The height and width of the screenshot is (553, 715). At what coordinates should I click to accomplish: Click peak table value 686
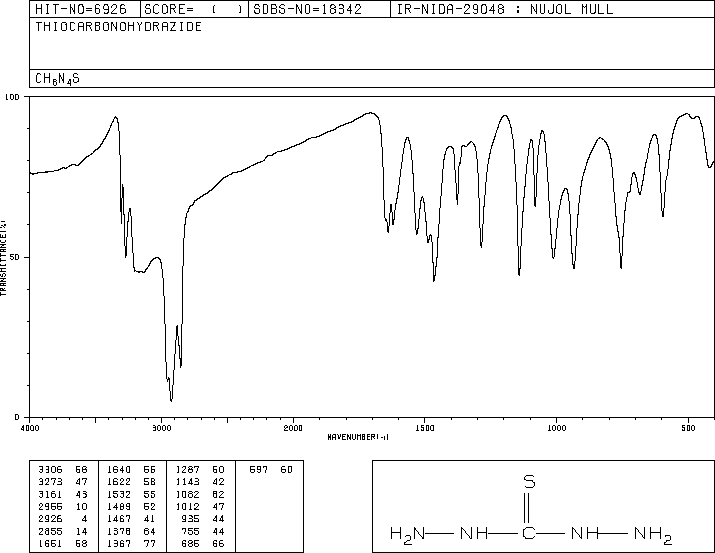190,543
